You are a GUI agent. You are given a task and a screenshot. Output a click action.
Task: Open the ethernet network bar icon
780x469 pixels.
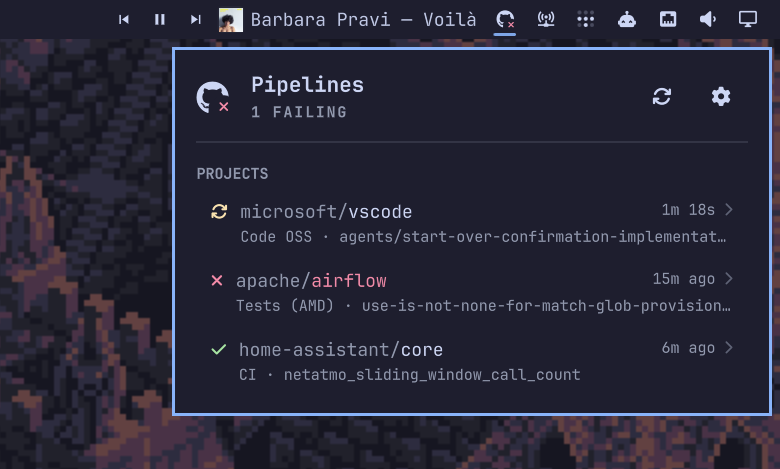pyautogui.click(x=668, y=19)
